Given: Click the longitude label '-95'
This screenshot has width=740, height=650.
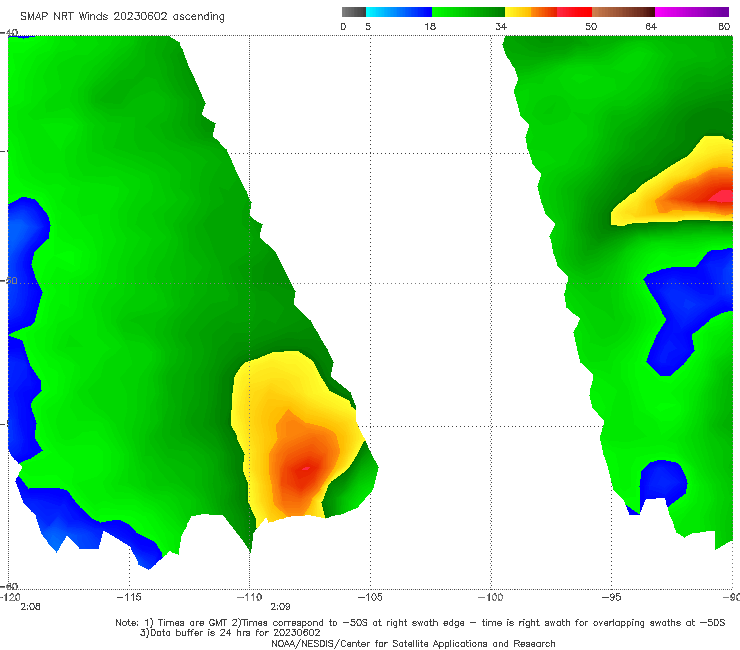Looking at the screenshot, I should 612,597.
